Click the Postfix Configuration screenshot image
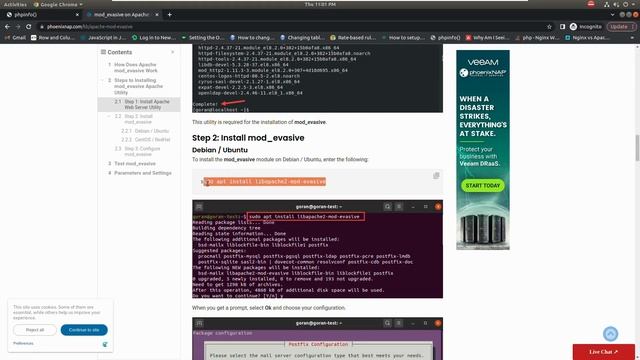The height and width of the screenshot is (360, 640). (x=317, y=339)
